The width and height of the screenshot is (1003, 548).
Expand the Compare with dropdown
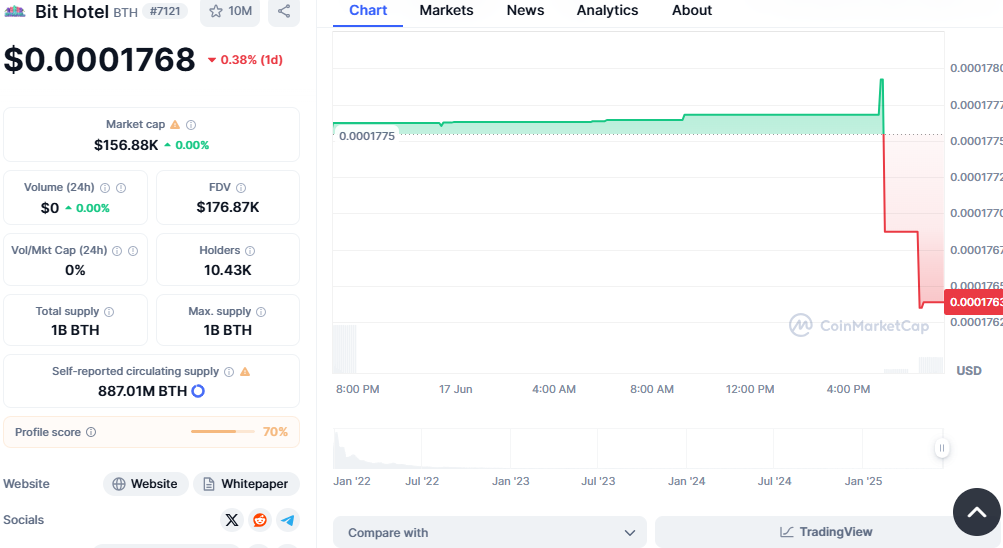coord(490,533)
